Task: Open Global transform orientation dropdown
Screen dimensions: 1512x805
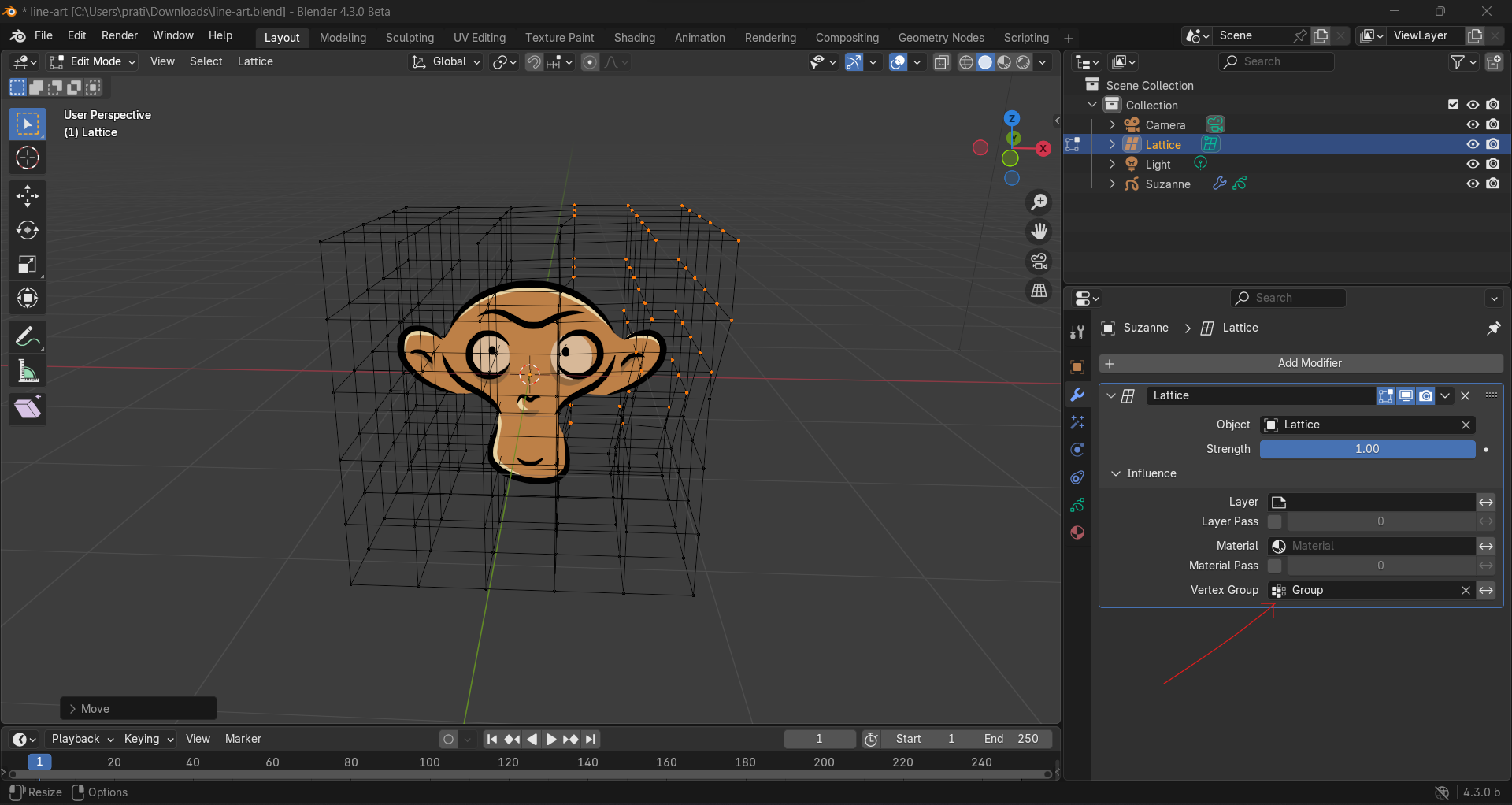Action: 447,61
